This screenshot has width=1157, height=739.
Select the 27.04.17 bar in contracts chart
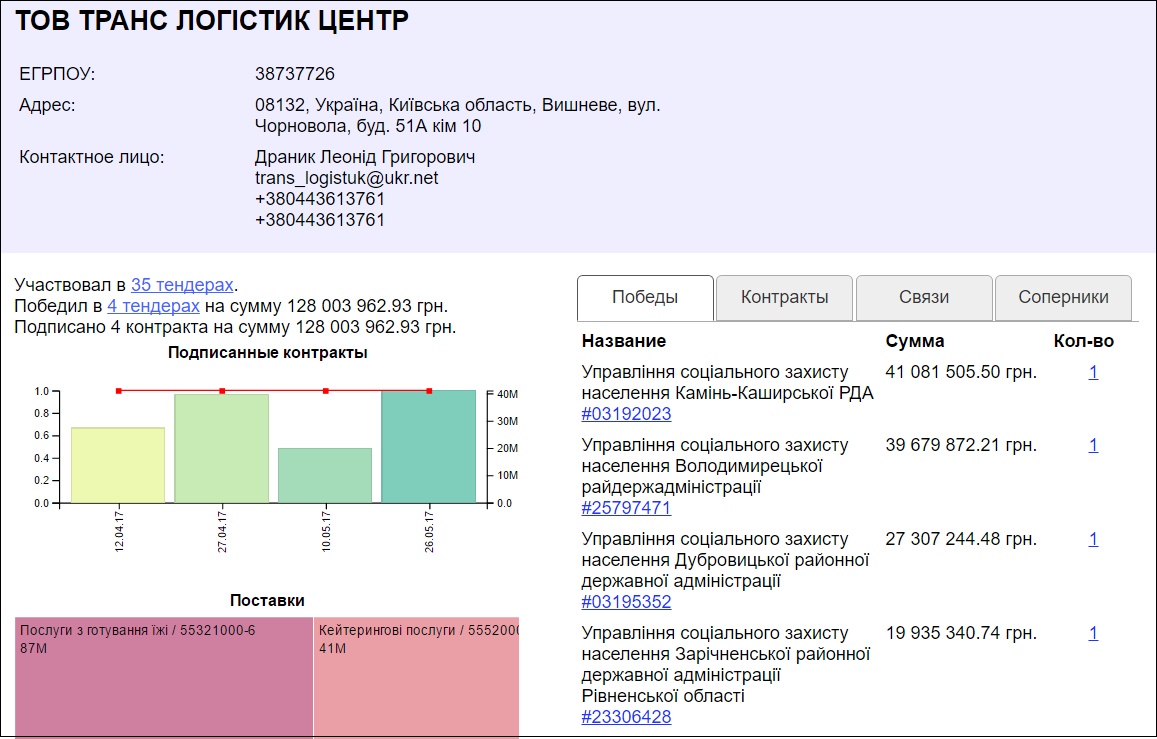click(x=222, y=448)
